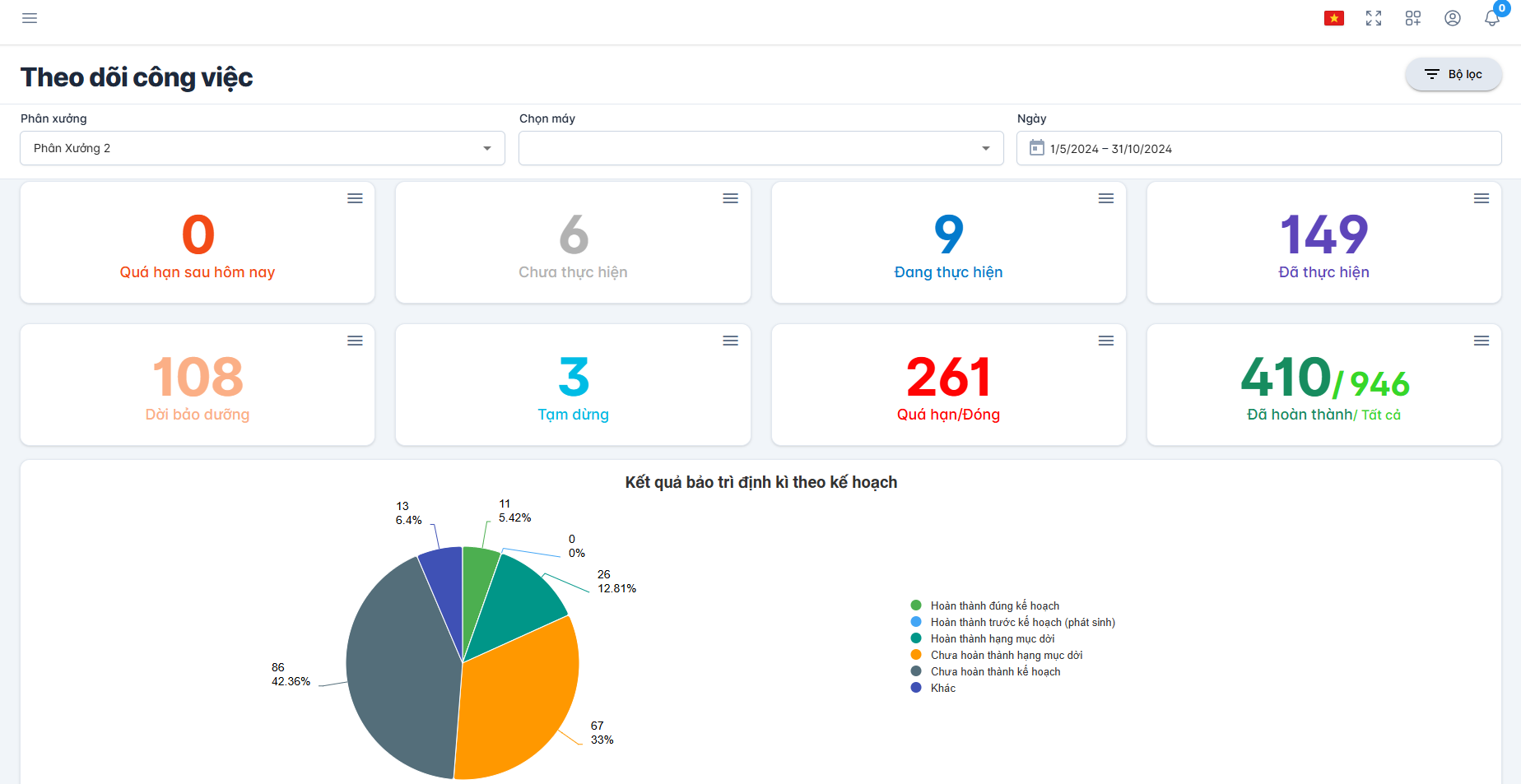Screen dimensions: 1521x784
Task: Click the Bộ lọc filter button
Action: [1454, 74]
